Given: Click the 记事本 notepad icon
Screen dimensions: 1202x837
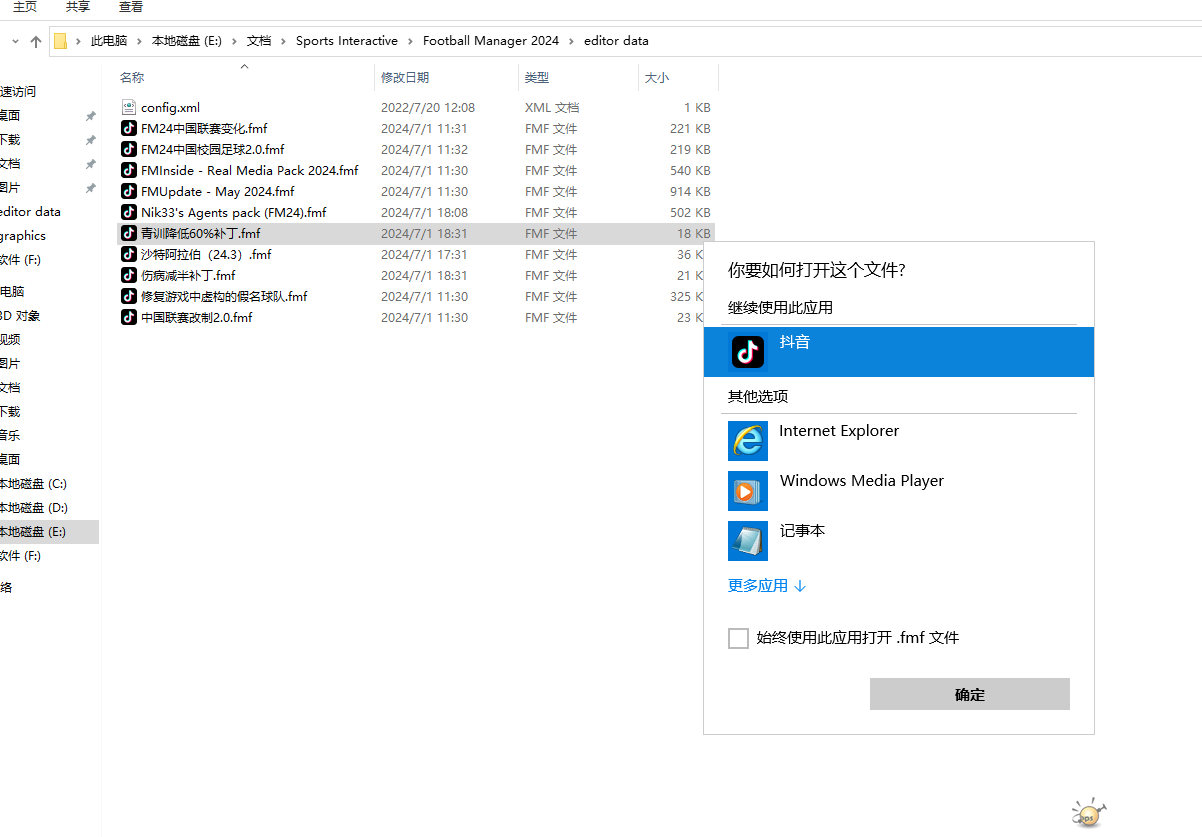Looking at the screenshot, I should tap(748, 541).
